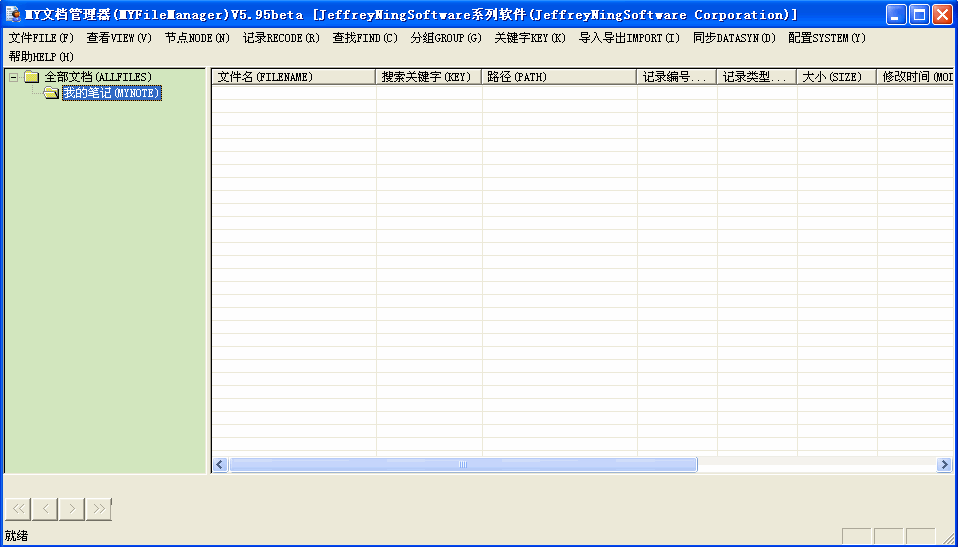The height and width of the screenshot is (547, 958).
Task: Click the app icon in the title bar
Action: pyautogui.click(x=13, y=14)
